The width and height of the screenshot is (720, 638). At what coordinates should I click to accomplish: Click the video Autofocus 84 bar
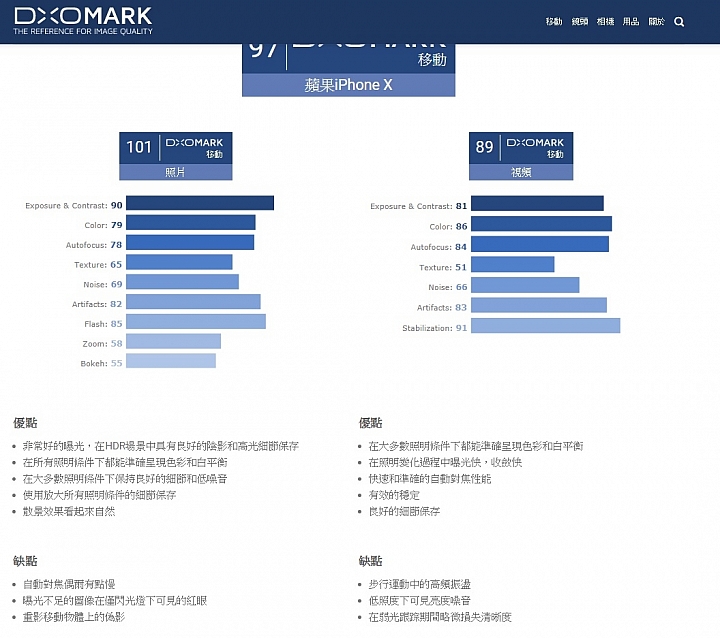[x=540, y=244]
